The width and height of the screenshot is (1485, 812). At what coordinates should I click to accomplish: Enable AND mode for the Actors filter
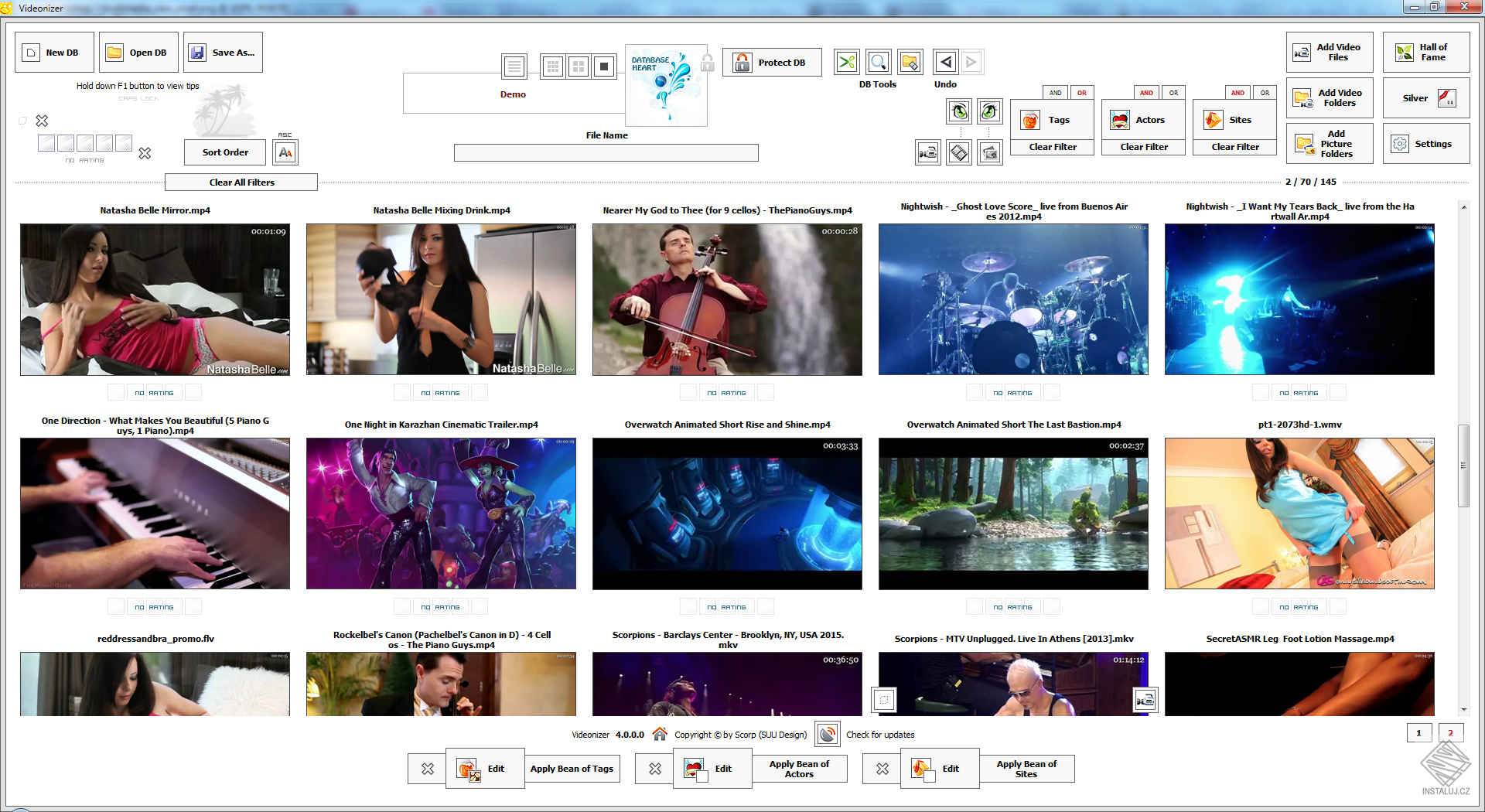coord(1146,92)
